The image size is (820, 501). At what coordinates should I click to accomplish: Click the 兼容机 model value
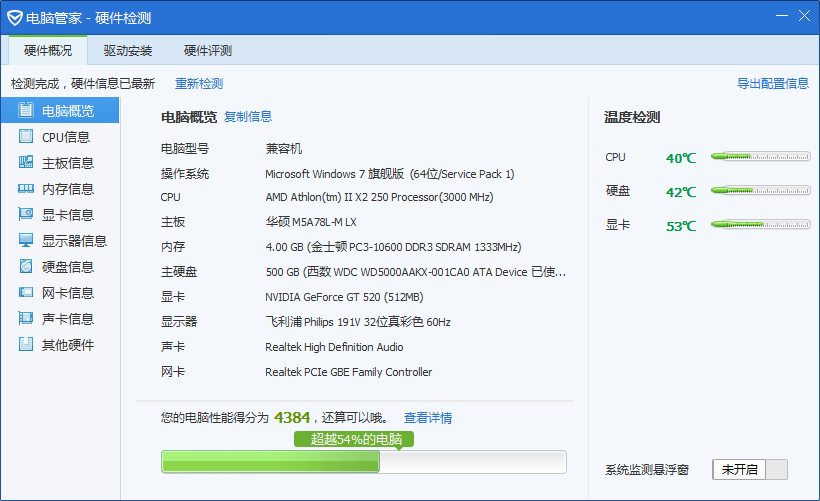click(283, 149)
